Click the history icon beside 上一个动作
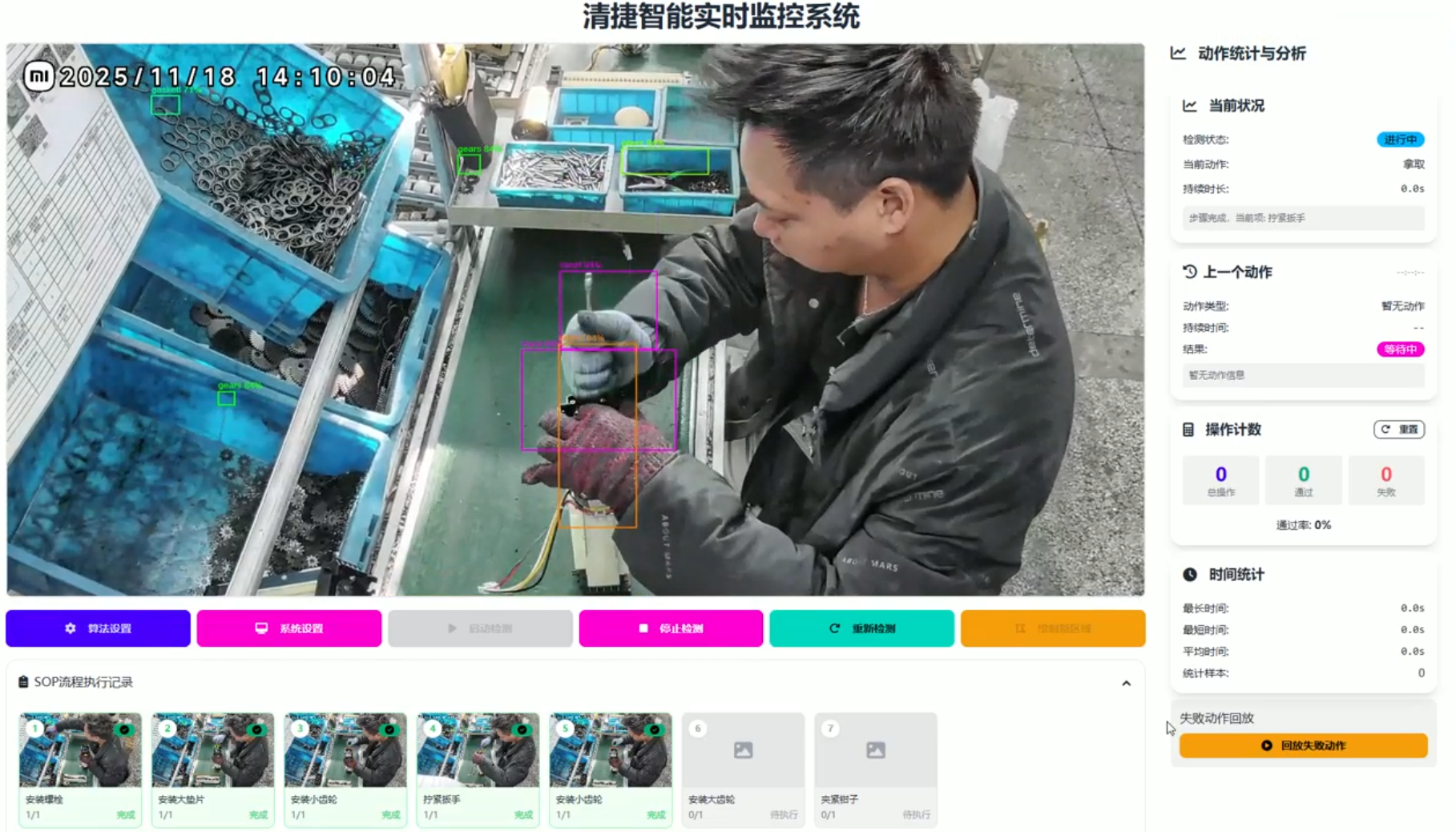Screen dimensions: 1456x832 1190,272
